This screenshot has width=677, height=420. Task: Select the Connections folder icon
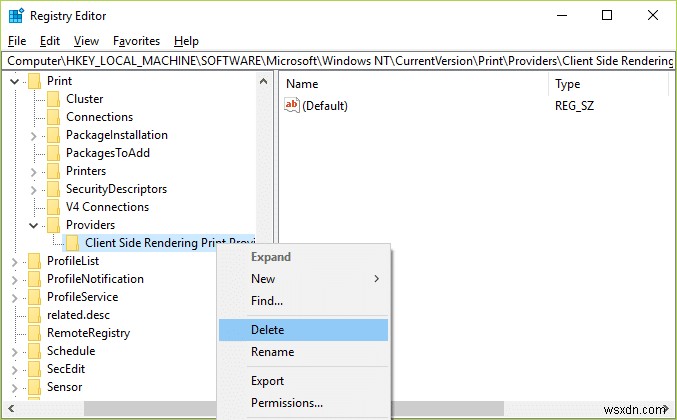tap(54, 117)
